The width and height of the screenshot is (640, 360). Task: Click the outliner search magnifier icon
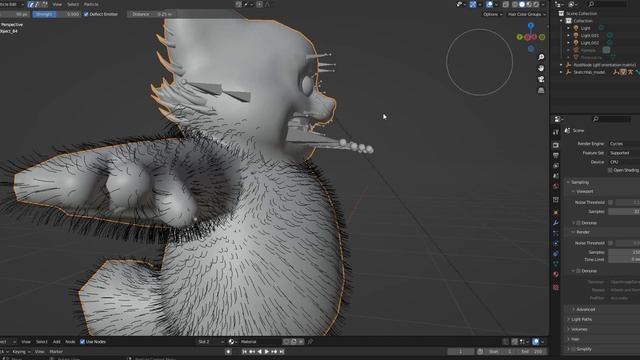[x=591, y=4]
